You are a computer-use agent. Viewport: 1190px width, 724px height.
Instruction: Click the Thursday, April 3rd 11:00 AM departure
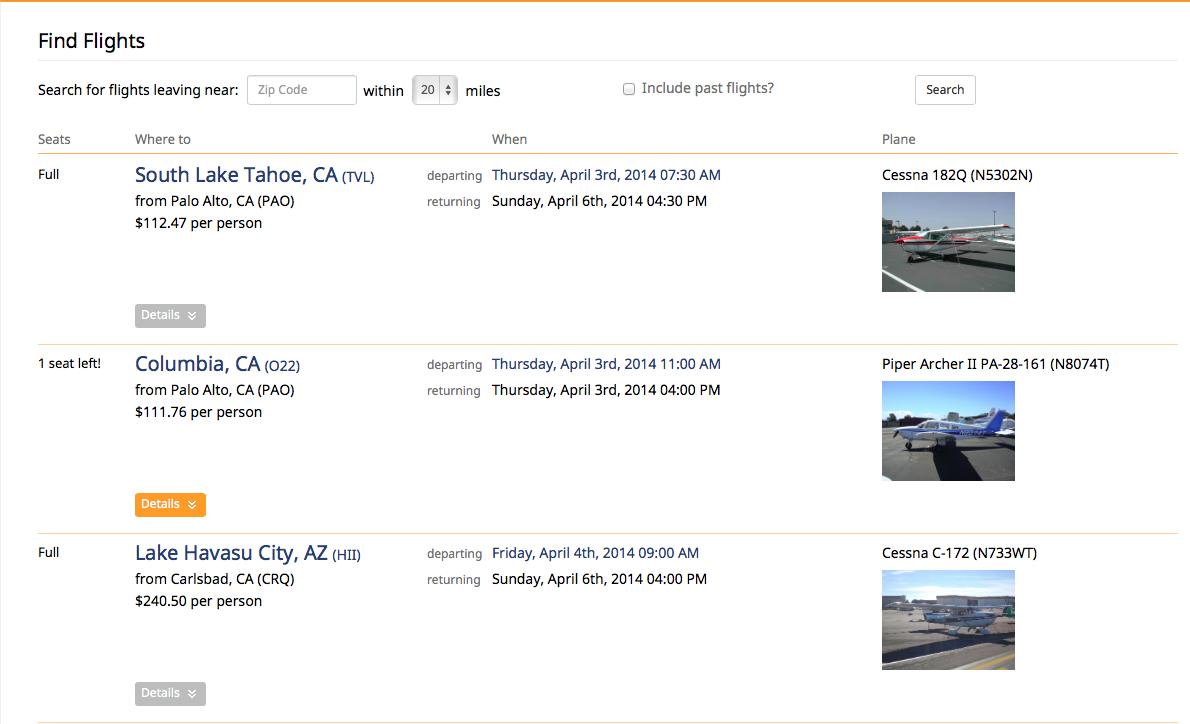(606, 364)
